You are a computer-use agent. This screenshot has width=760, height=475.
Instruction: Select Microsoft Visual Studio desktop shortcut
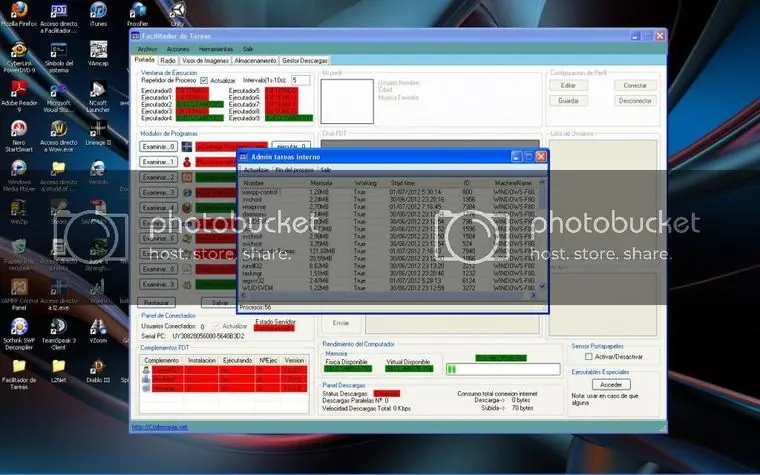[x=59, y=97]
